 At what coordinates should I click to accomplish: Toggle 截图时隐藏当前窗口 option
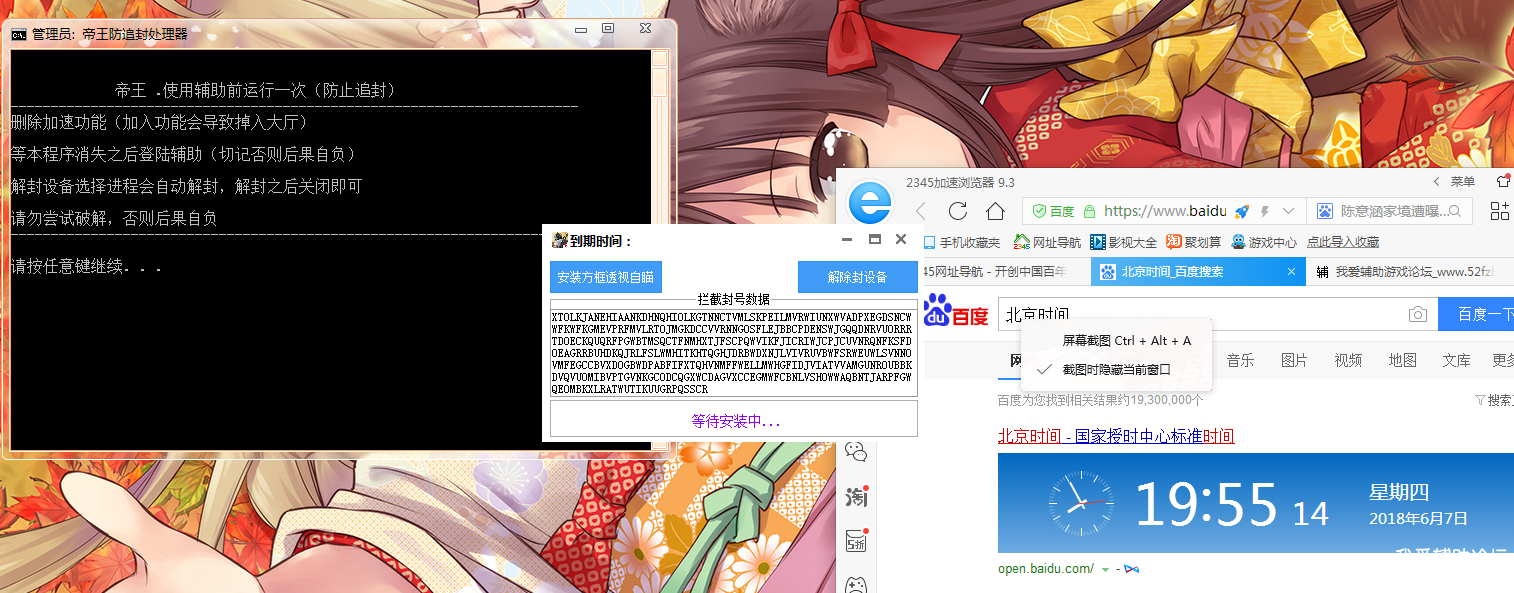pos(1116,369)
